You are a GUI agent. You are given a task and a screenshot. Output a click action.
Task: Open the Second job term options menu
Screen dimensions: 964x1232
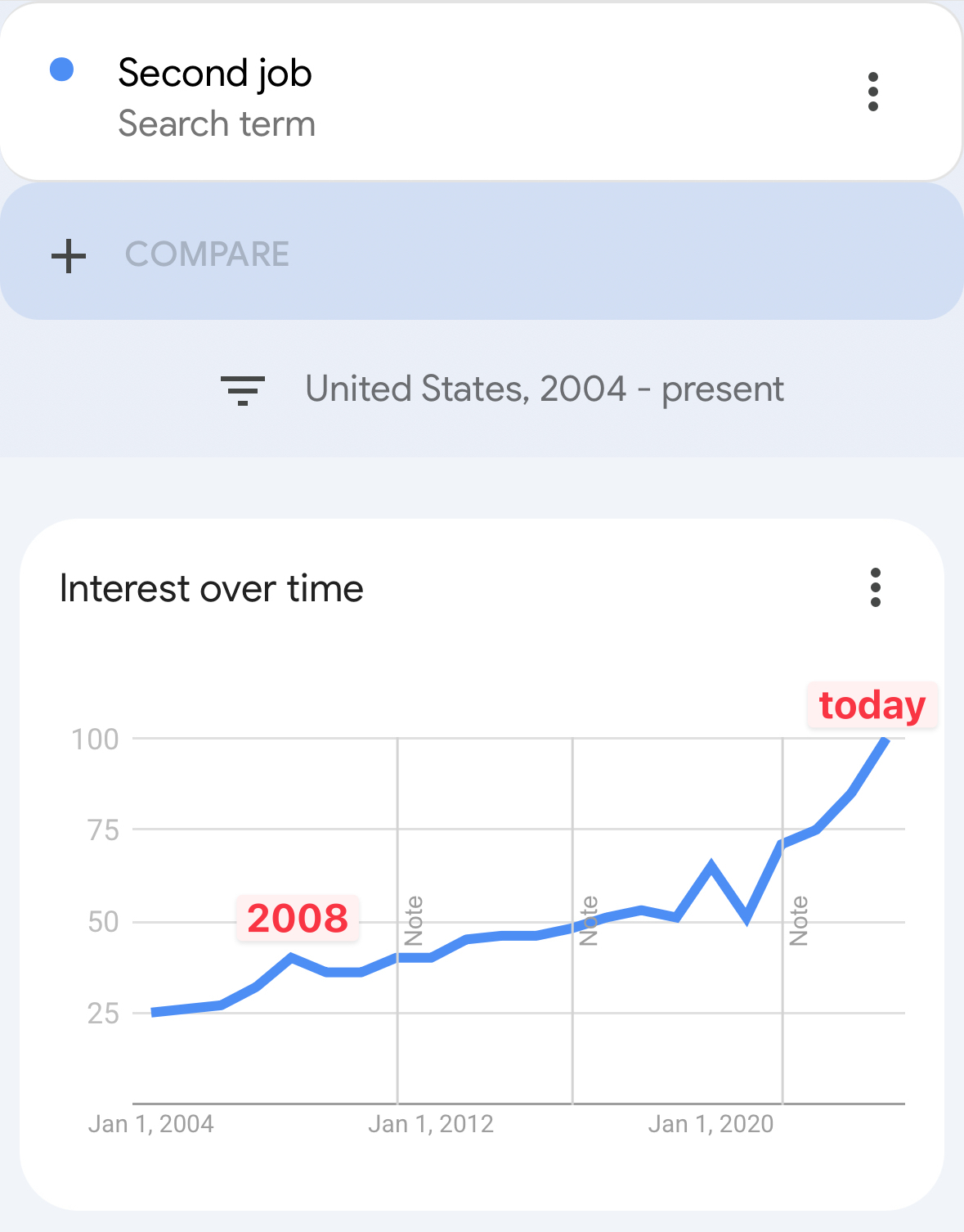point(873,92)
